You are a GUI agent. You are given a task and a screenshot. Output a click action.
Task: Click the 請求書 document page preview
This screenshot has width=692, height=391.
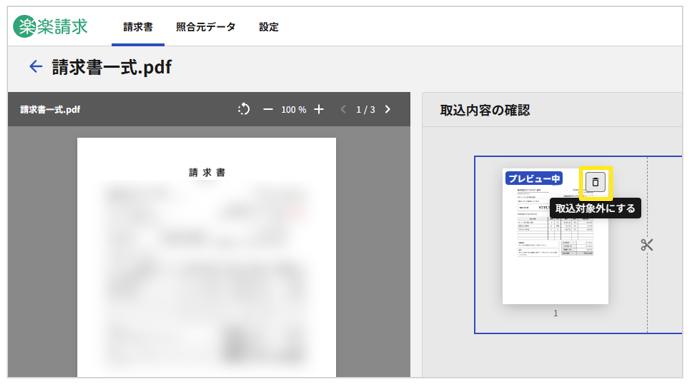(x=207, y=257)
